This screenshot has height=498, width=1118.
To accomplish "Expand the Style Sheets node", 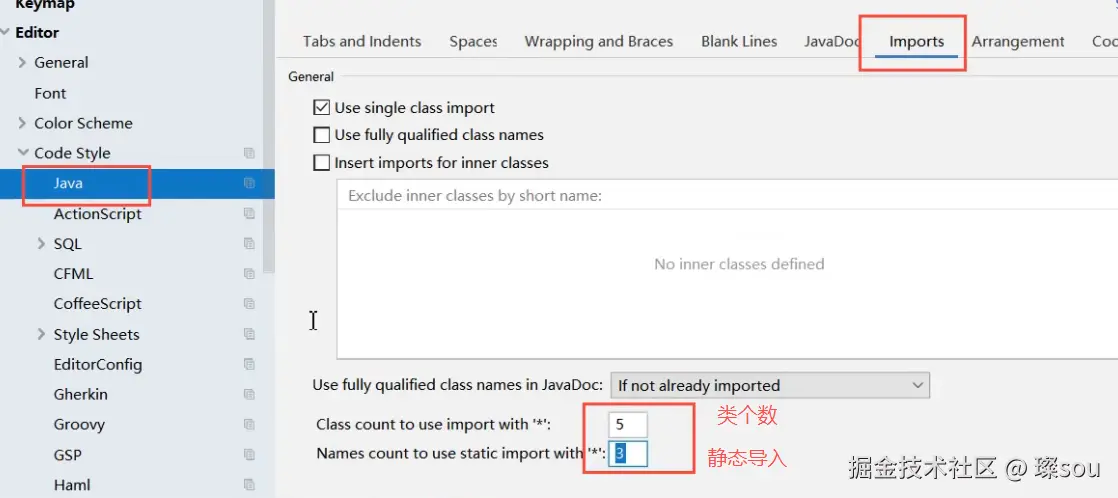I will pyautogui.click(x=41, y=334).
